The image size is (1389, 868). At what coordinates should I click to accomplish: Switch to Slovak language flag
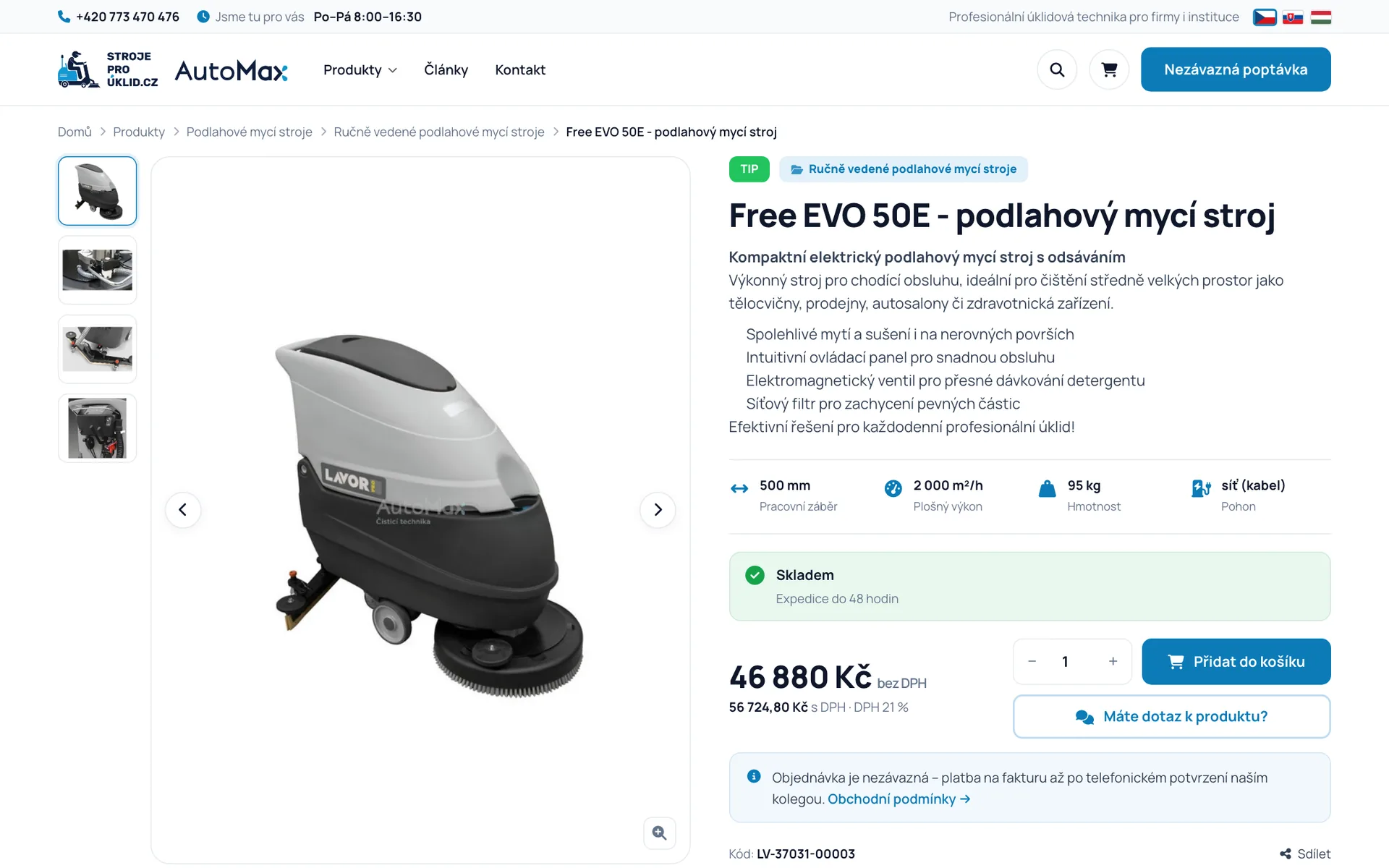[1293, 17]
